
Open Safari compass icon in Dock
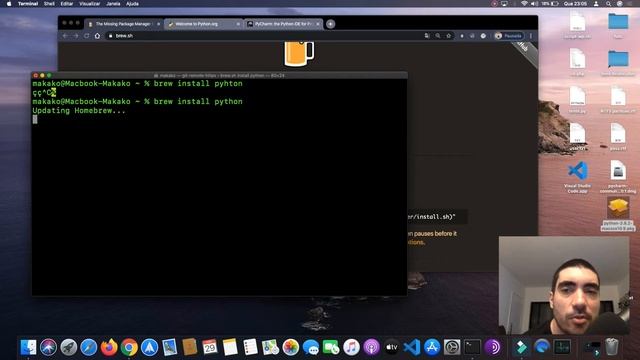point(89,347)
